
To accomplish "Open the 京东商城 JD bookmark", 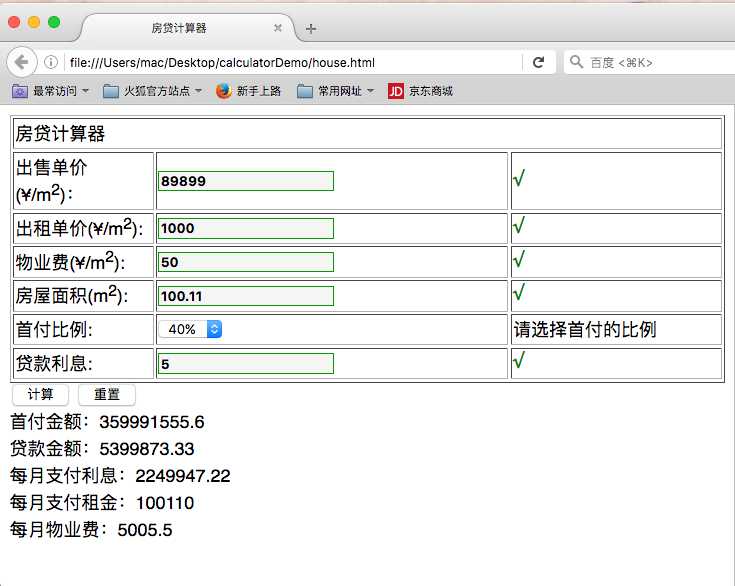I will pyautogui.click(x=420, y=91).
